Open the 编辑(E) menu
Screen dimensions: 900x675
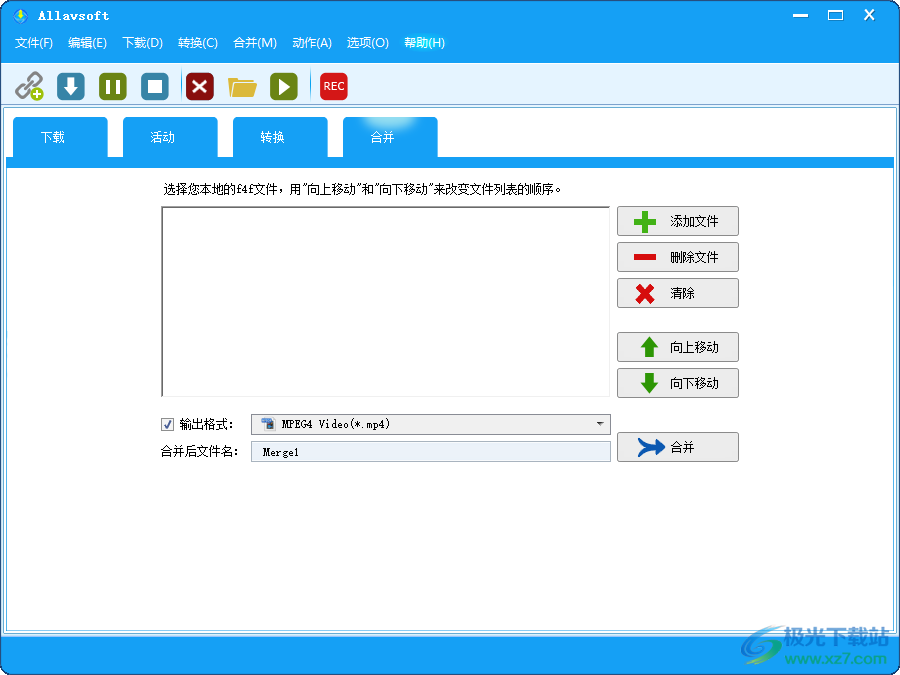pos(87,43)
